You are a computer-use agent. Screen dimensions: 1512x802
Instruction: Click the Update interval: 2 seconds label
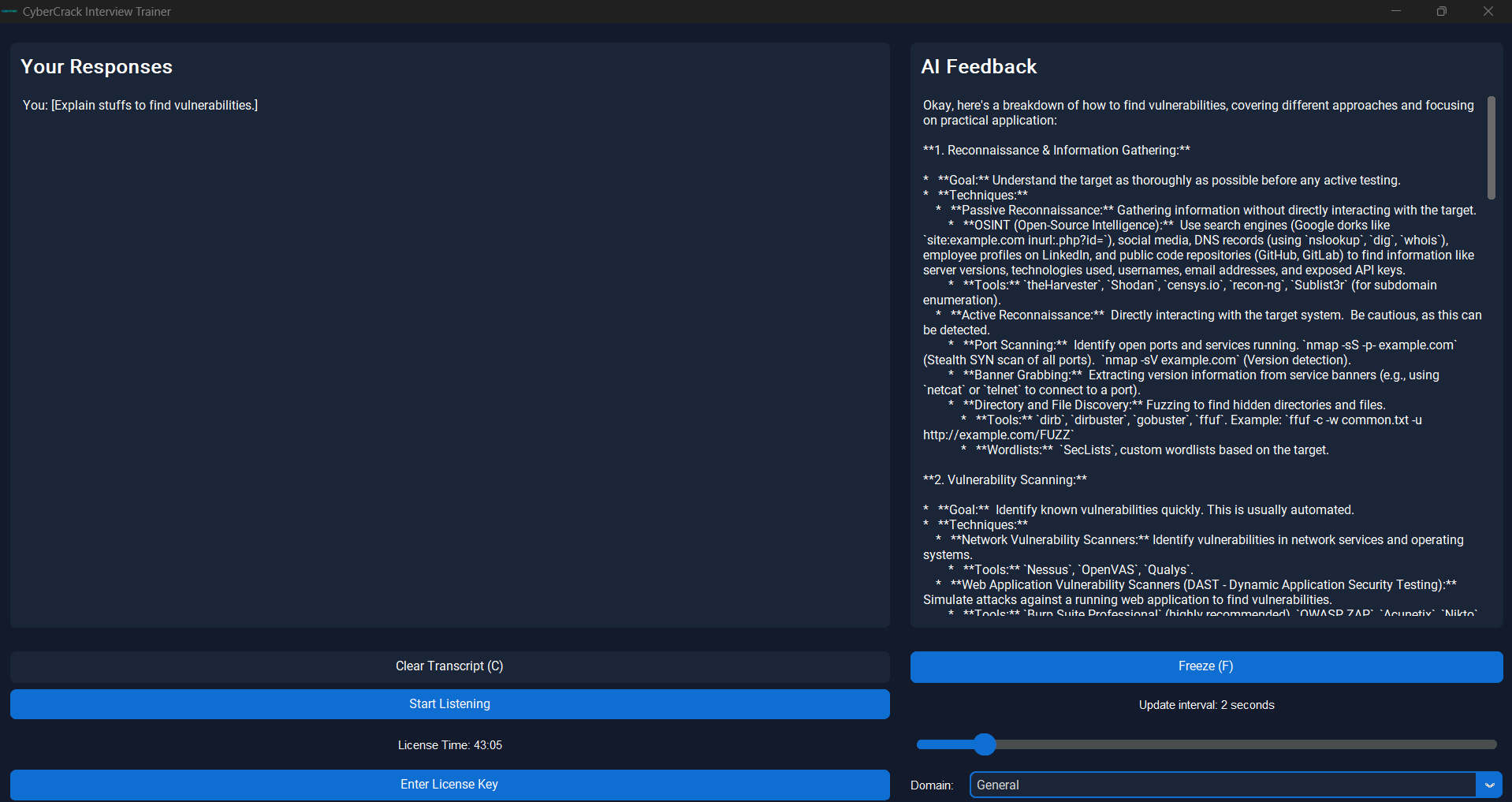pos(1205,705)
